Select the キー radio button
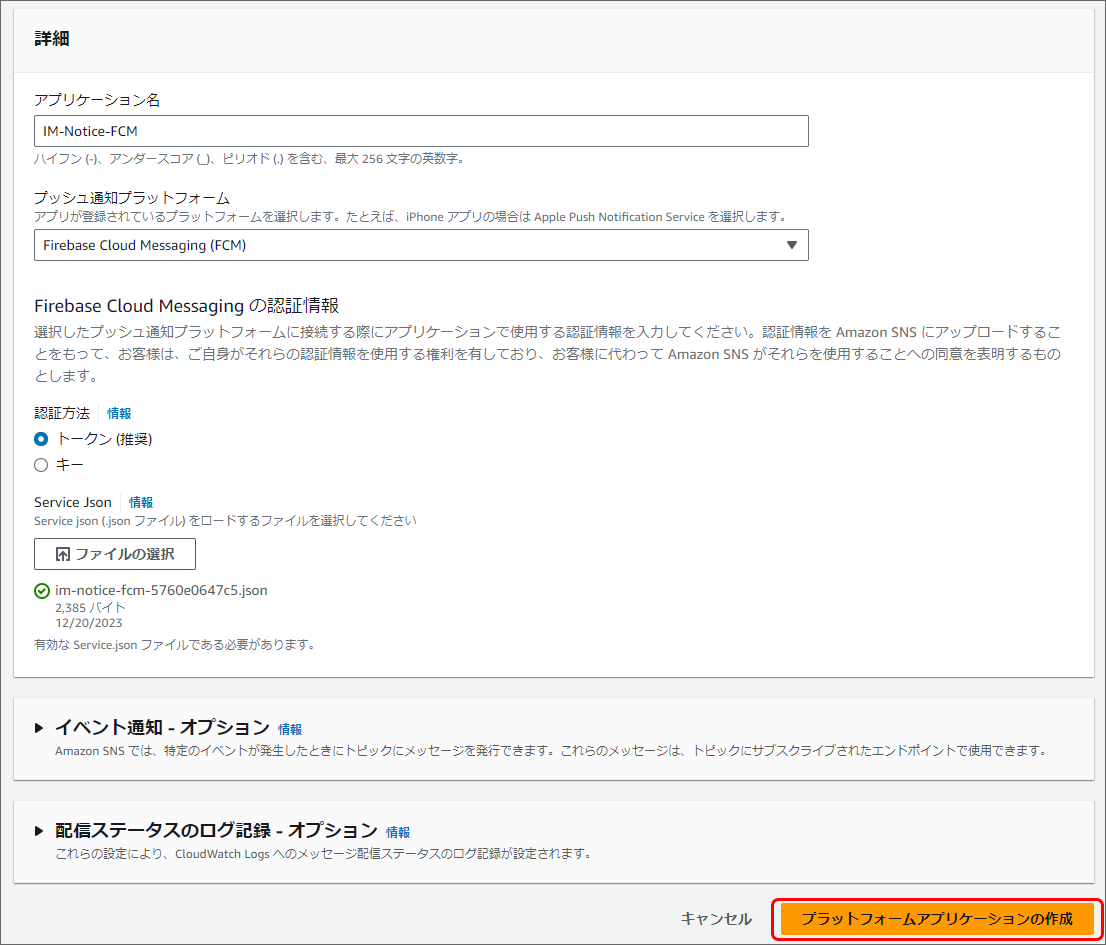This screenshot has width=1106, height=945. point(41,465)
